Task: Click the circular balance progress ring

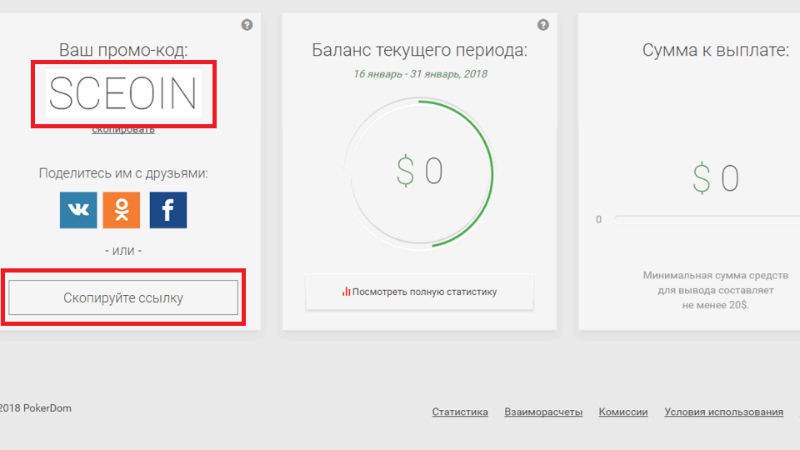Action: point(419,173)
